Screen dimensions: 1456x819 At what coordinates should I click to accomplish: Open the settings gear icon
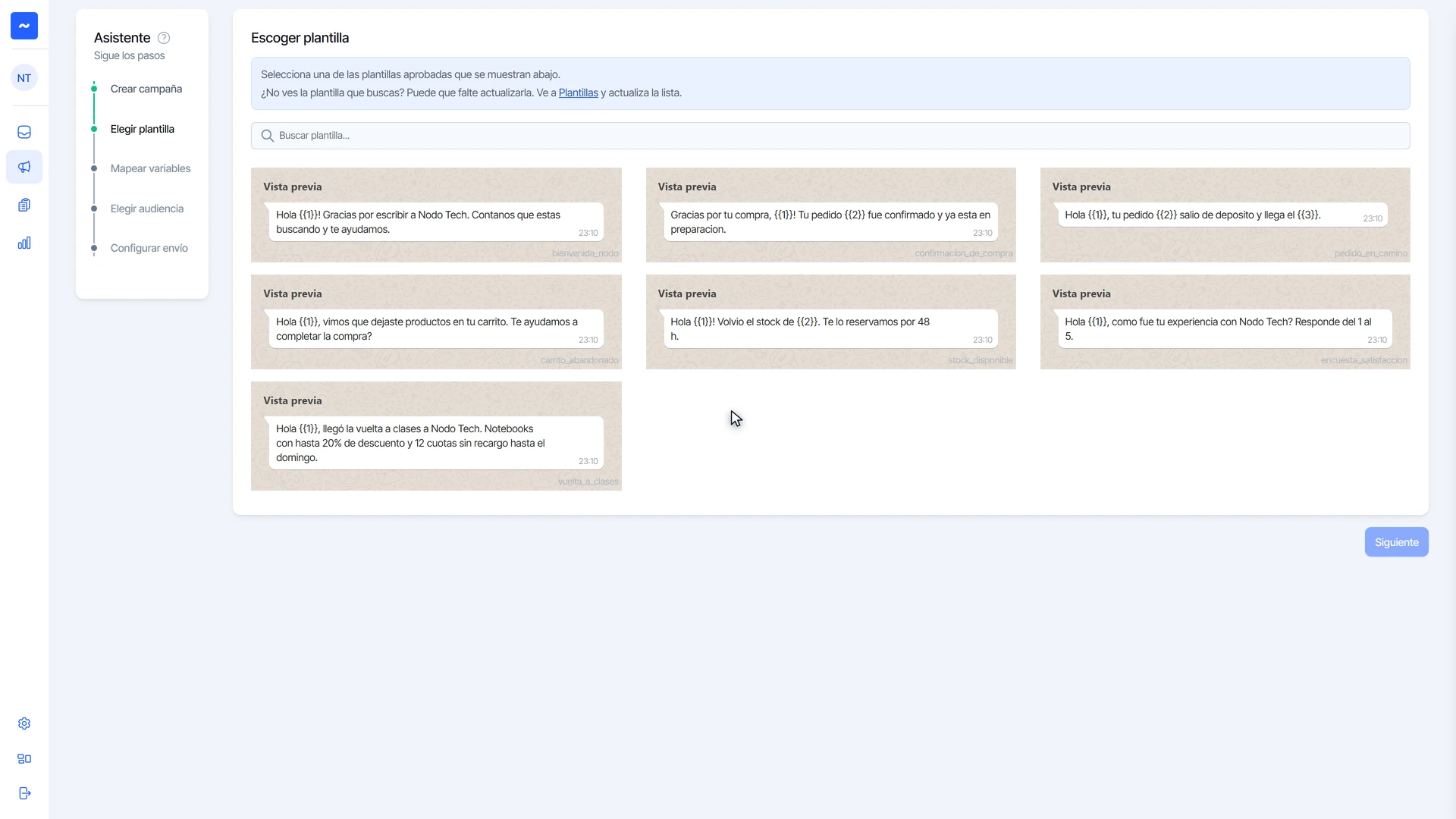[24, 723]
